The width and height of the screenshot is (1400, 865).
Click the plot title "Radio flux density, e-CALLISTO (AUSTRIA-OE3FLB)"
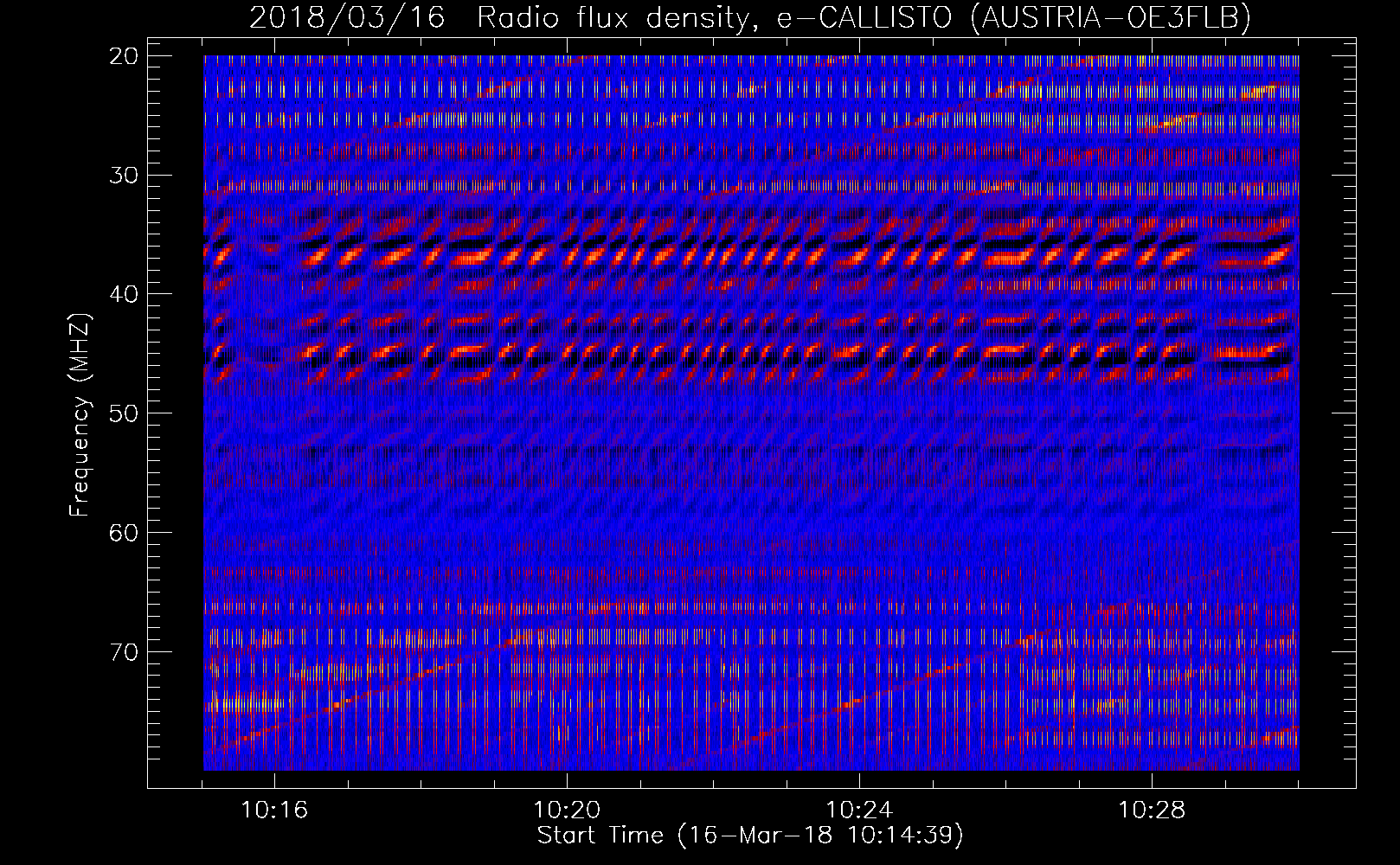[x=864, y=17]
